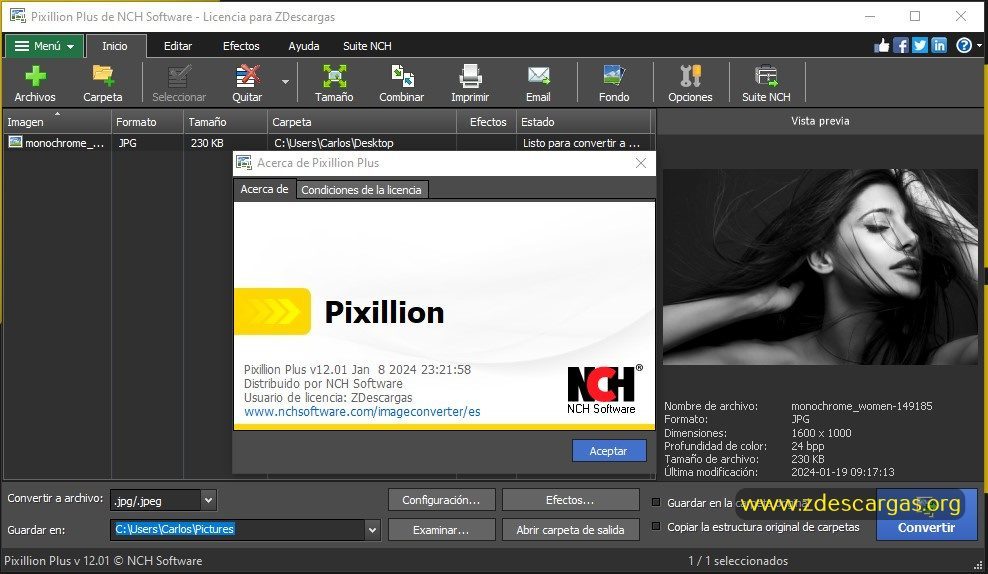988x574 pixels.
Task: Switch to Condiciones de la licencia tab
Action: pyautogui.click(x=361, y=190)
